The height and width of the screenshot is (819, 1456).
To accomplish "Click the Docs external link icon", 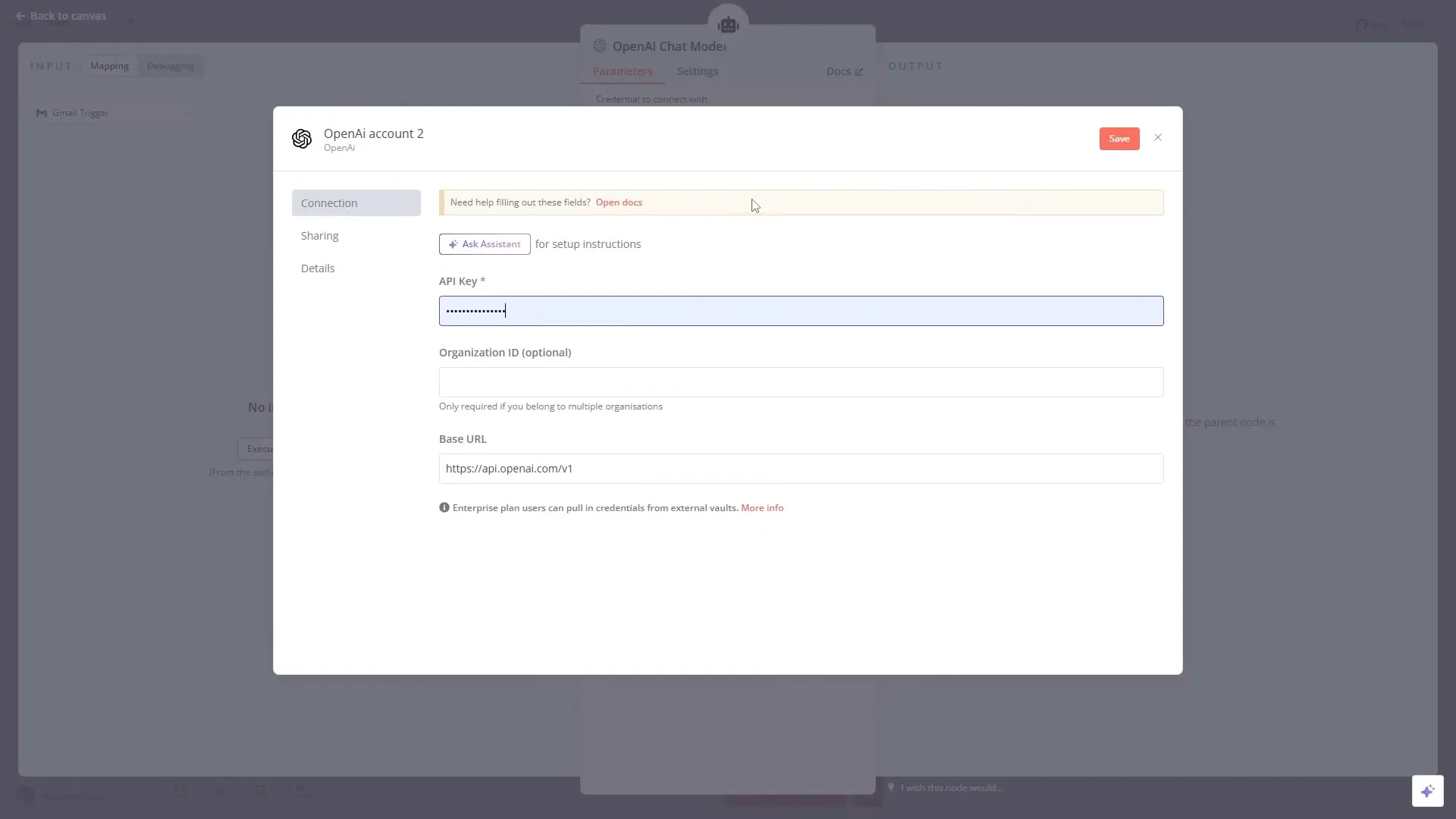I will click(x=859, y=72).
